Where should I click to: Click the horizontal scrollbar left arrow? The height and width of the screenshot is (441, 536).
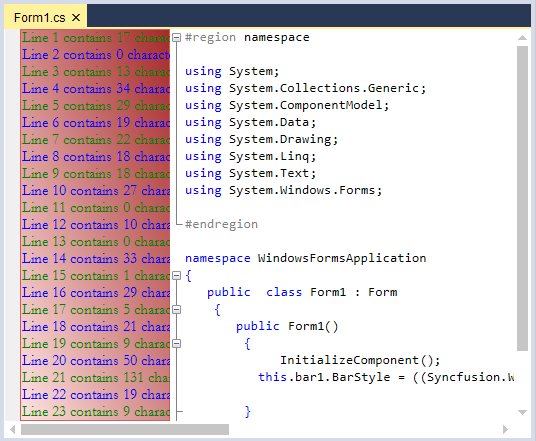[13, 429]
